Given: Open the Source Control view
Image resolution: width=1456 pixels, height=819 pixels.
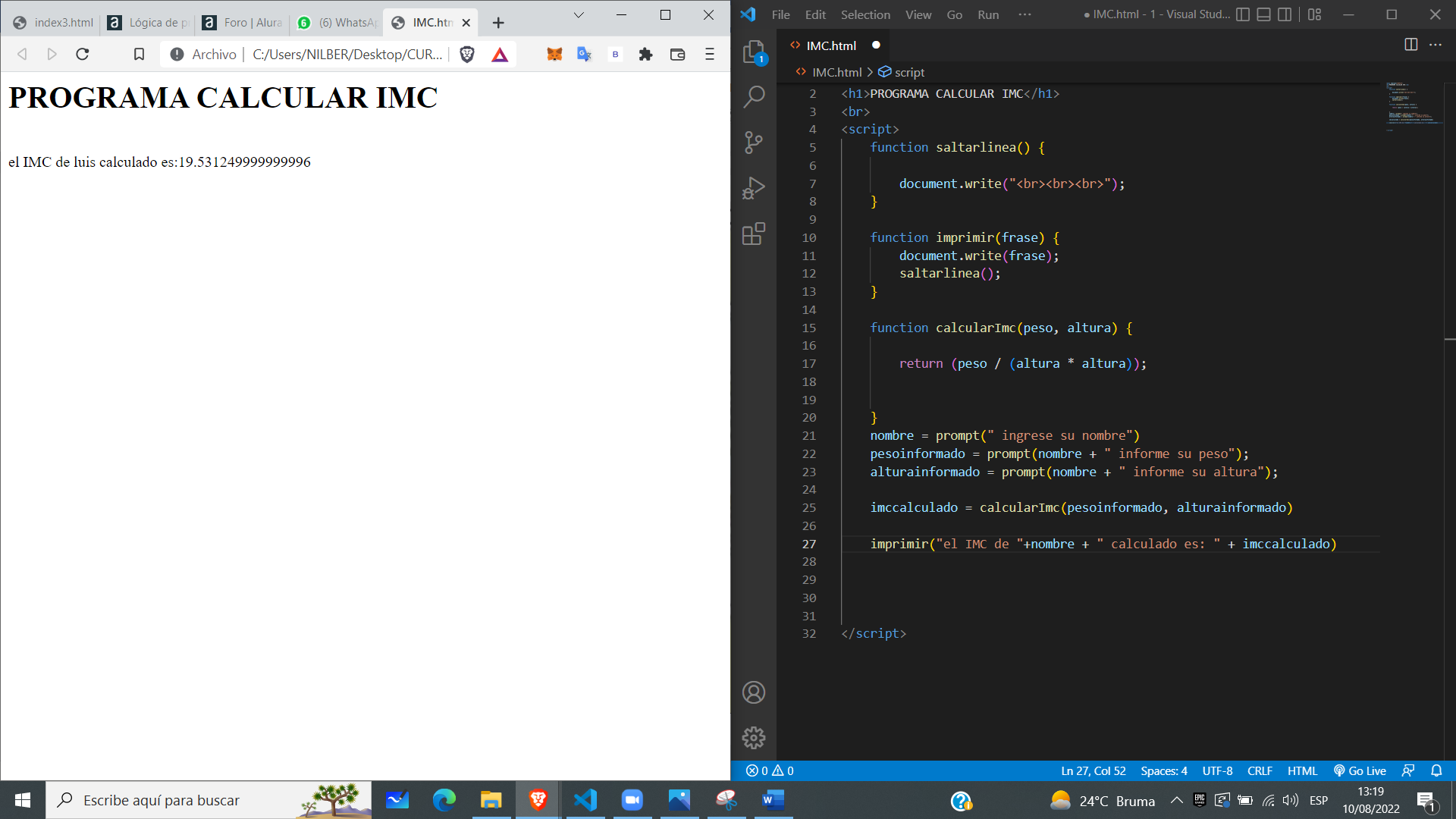Looking at the screenshot, I should (x=754, y=143).
